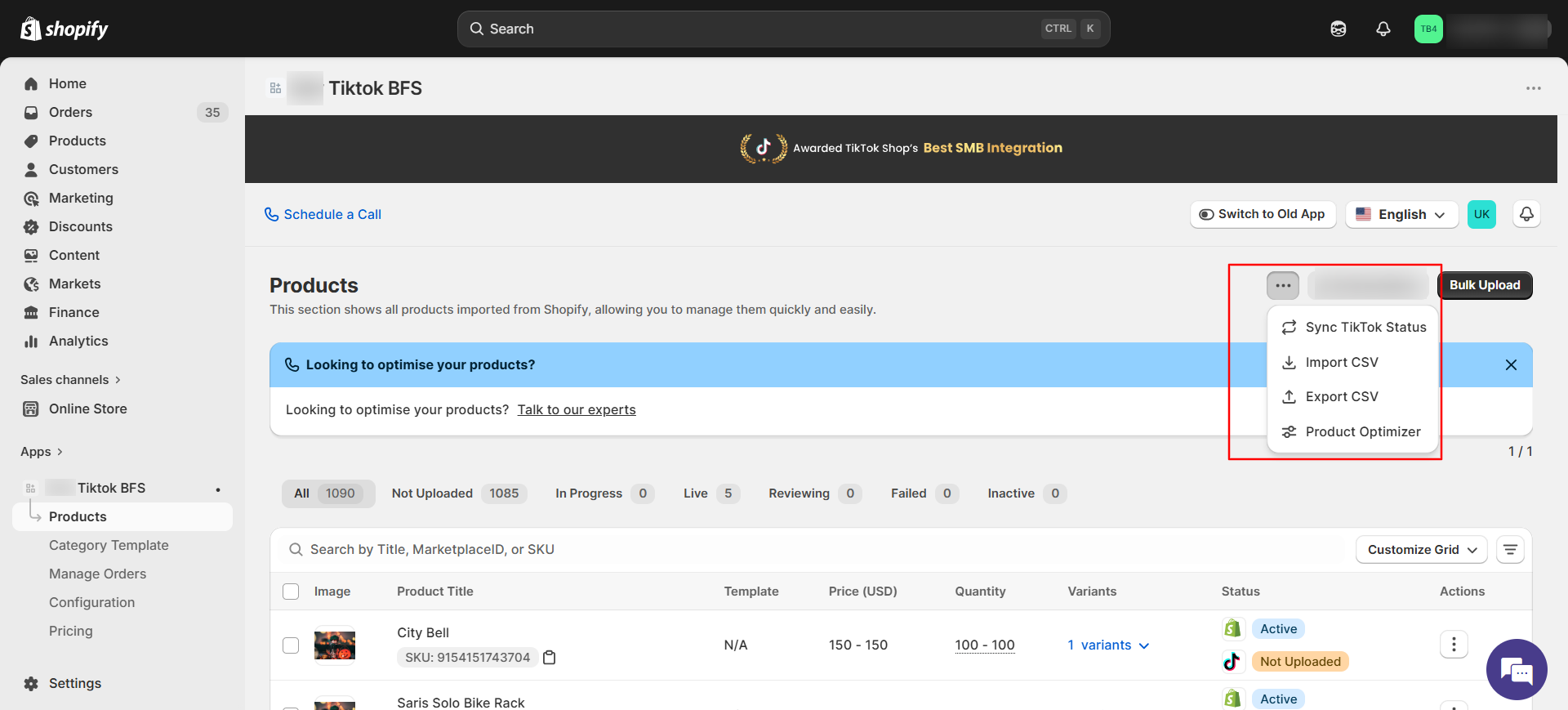Click the filter lines icon beside Customize Grid
The height and width of the screenshot is (710, 1568).
(1510, 550)
